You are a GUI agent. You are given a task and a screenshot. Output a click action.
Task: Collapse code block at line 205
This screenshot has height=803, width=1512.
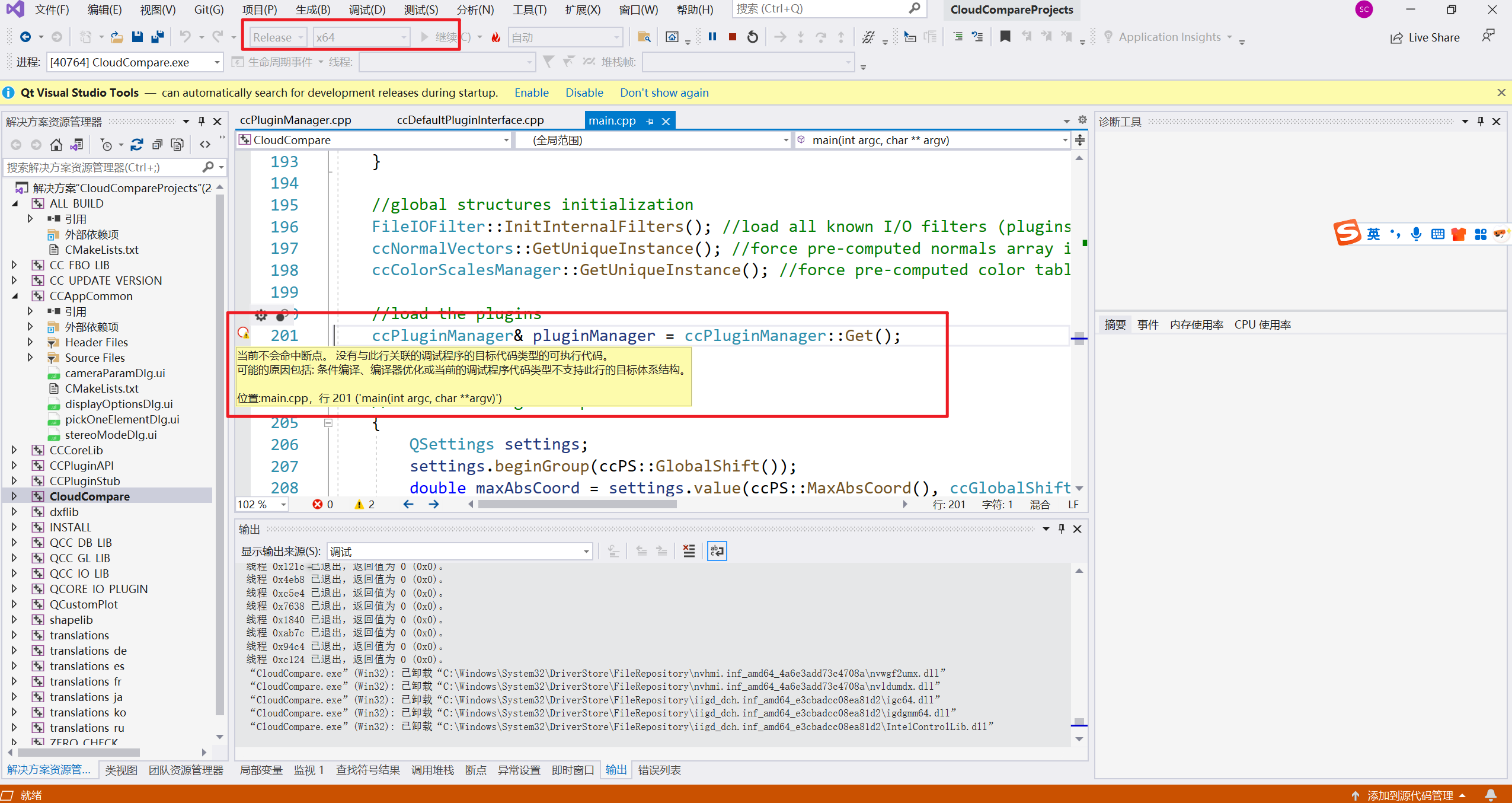(x=328, y=423)
